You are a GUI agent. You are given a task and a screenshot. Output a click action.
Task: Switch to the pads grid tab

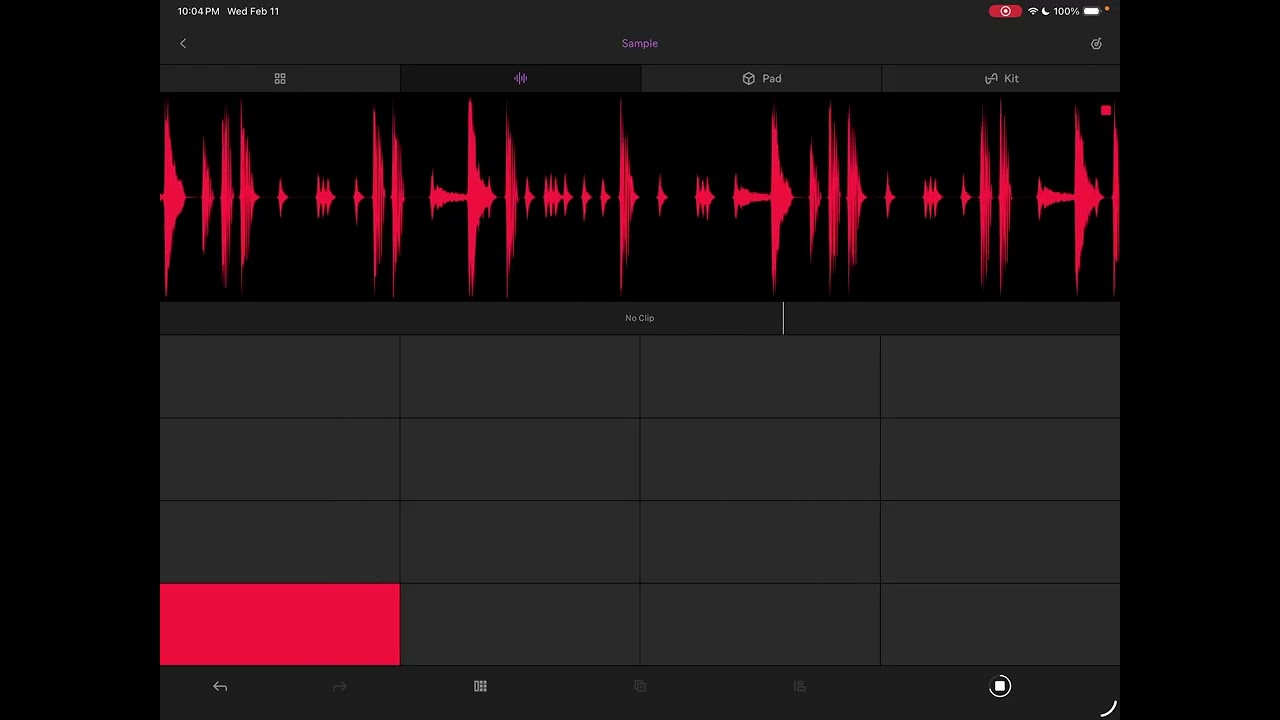click(280, 78)
